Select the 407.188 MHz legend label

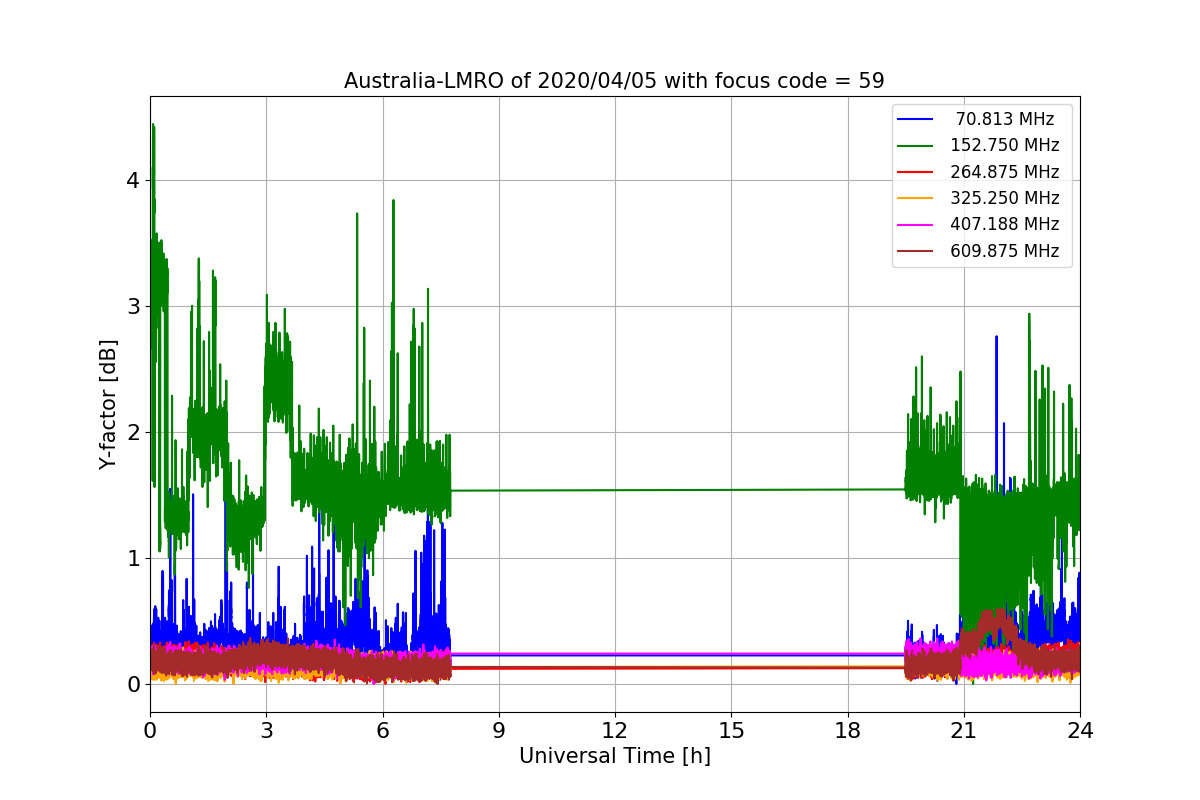pyautogui.click(x=1005, y=224)
